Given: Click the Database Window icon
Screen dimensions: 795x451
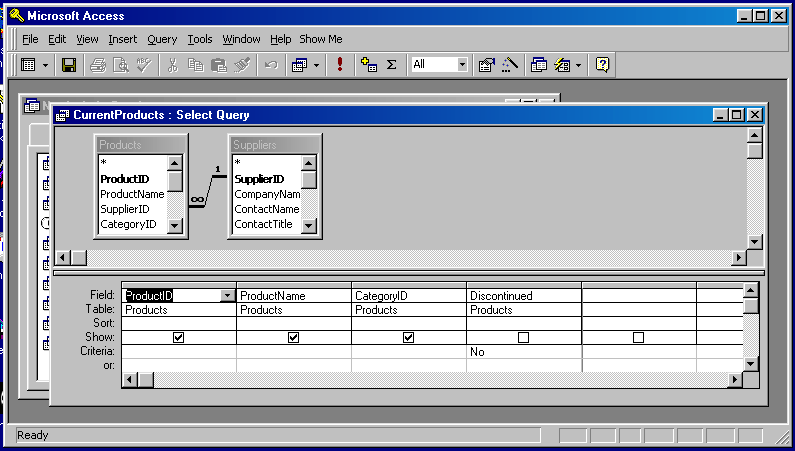Looking at the screenshot, I should coord(540,65).
